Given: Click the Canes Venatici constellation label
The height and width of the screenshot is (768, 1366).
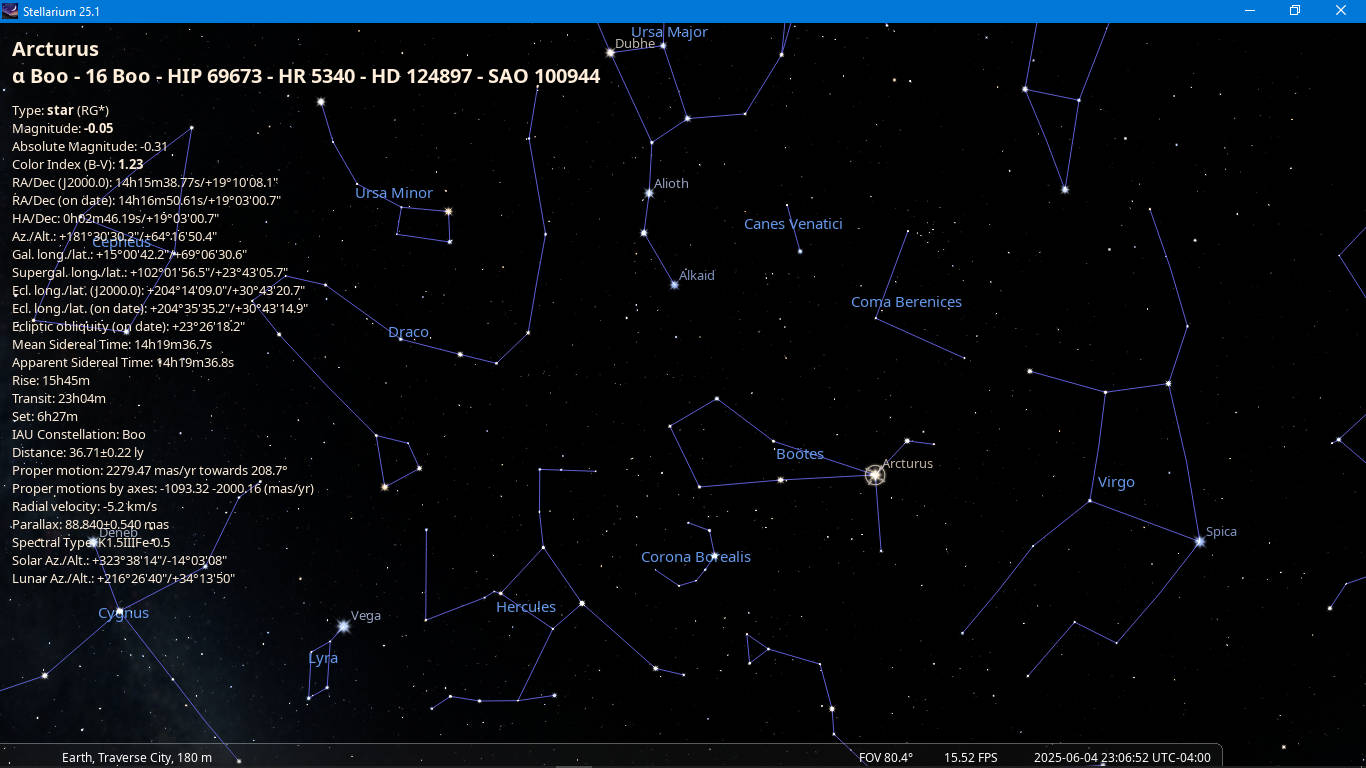Looking at the screenshot, I should [x=793, y=224].
